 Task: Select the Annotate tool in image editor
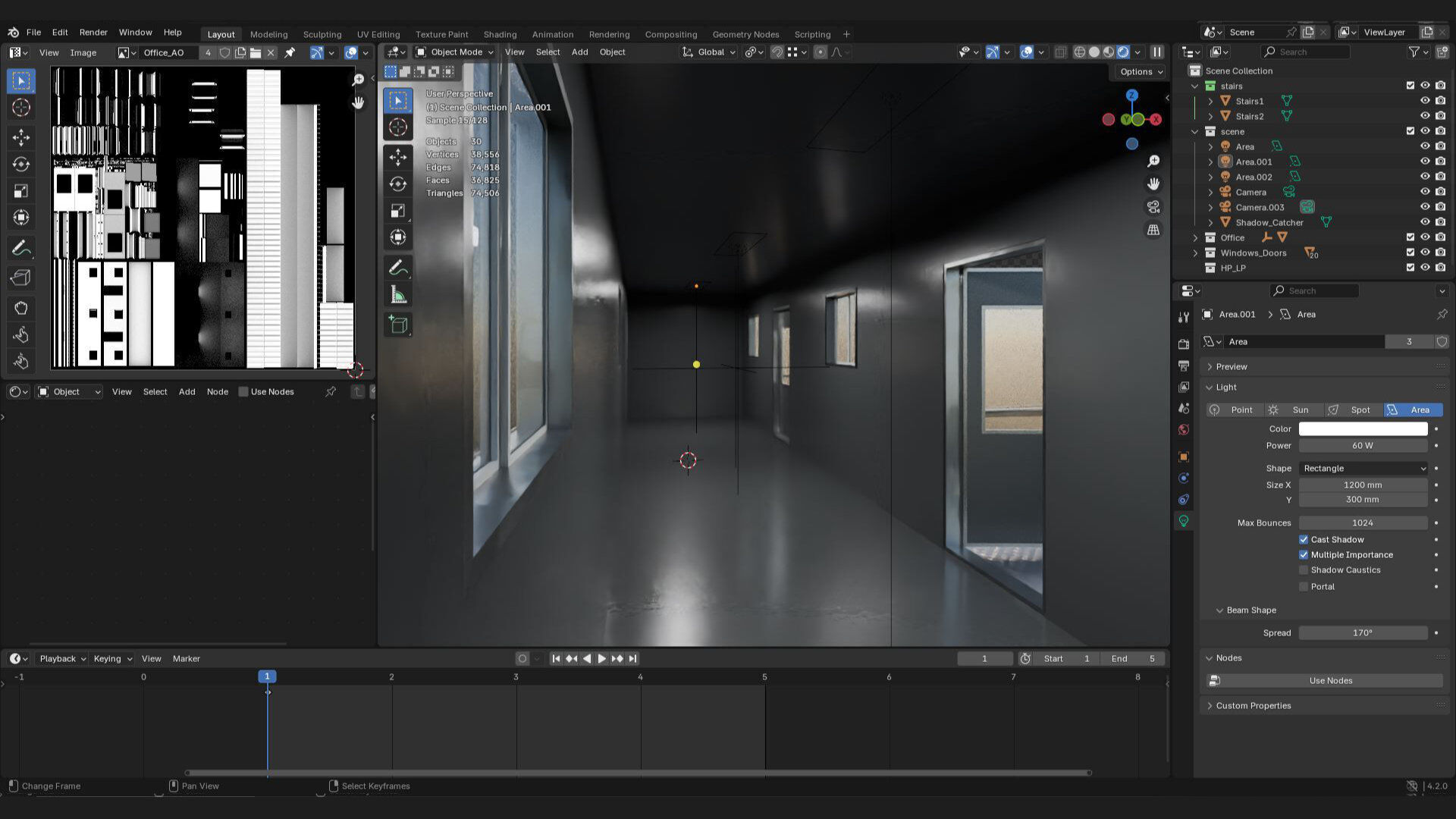coord(21,248)
